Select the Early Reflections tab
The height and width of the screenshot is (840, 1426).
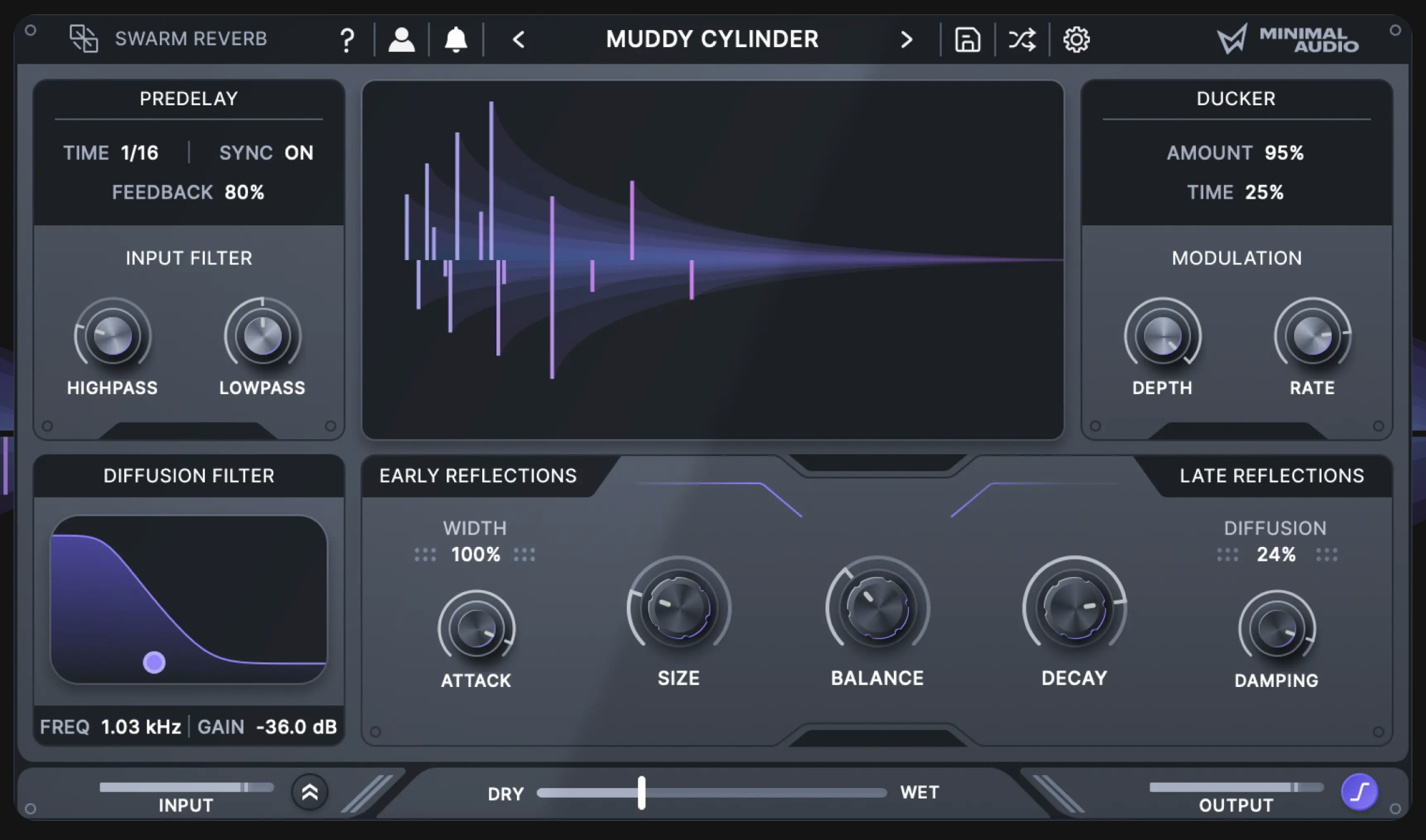tap(477, 476)
